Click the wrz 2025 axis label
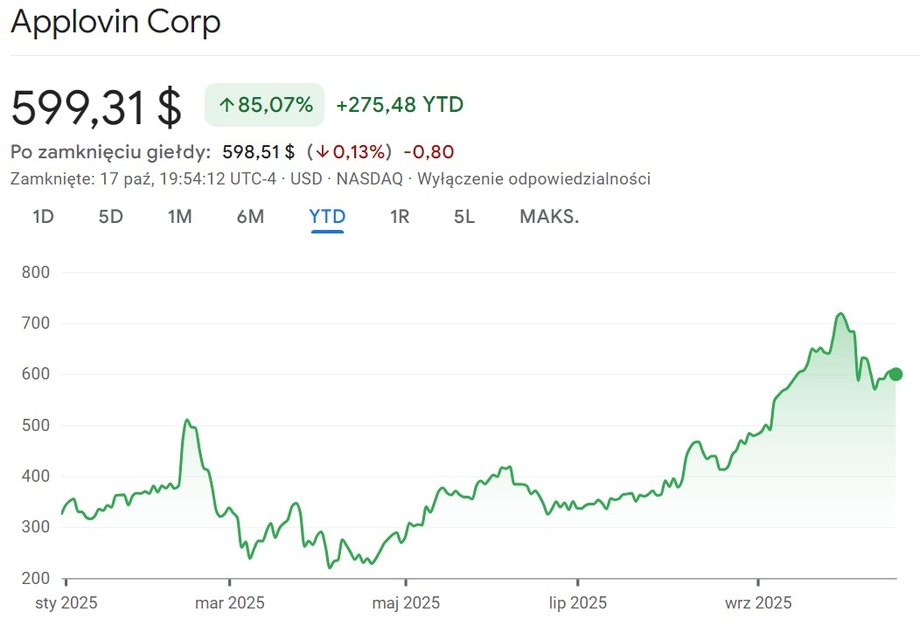Viewport: 920px width, 633px height. [x=758, y=603]
